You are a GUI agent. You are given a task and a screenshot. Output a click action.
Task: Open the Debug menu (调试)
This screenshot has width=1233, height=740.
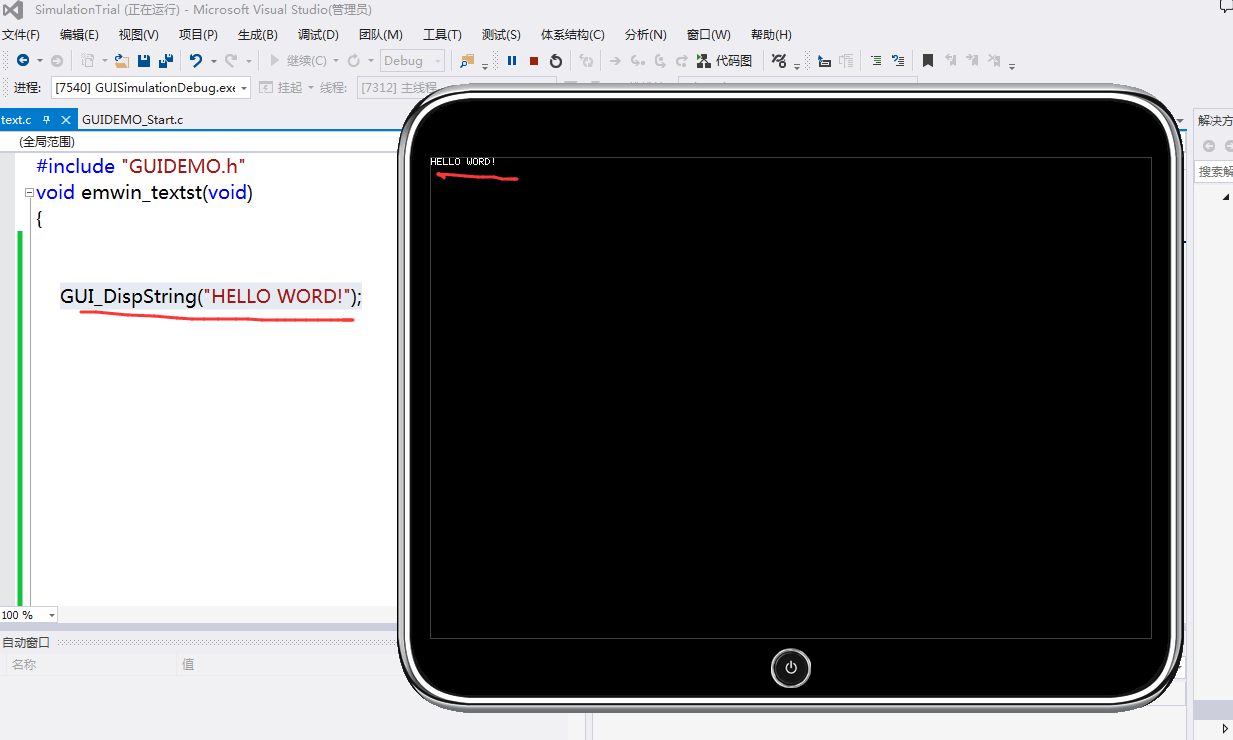(x=318, y=35)
